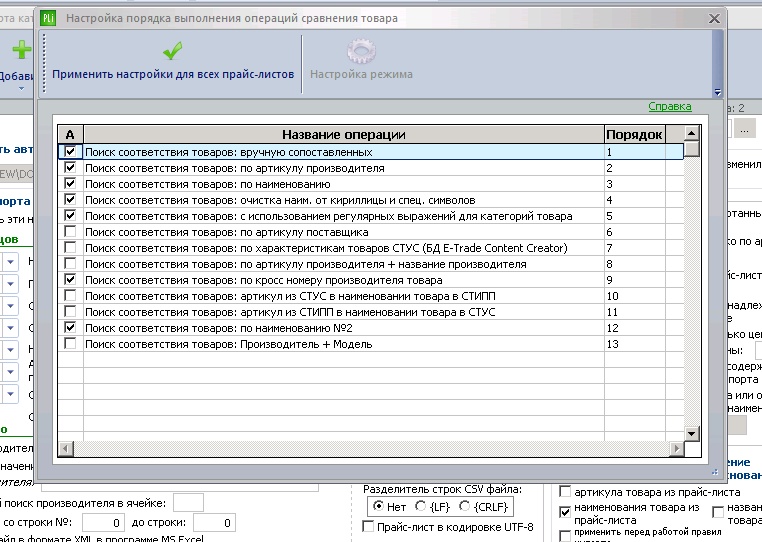Toggle checkbox for по наименованию row 3
This screenshot has height=542, width=762.
pyautogui.click(x=70, y=184)
